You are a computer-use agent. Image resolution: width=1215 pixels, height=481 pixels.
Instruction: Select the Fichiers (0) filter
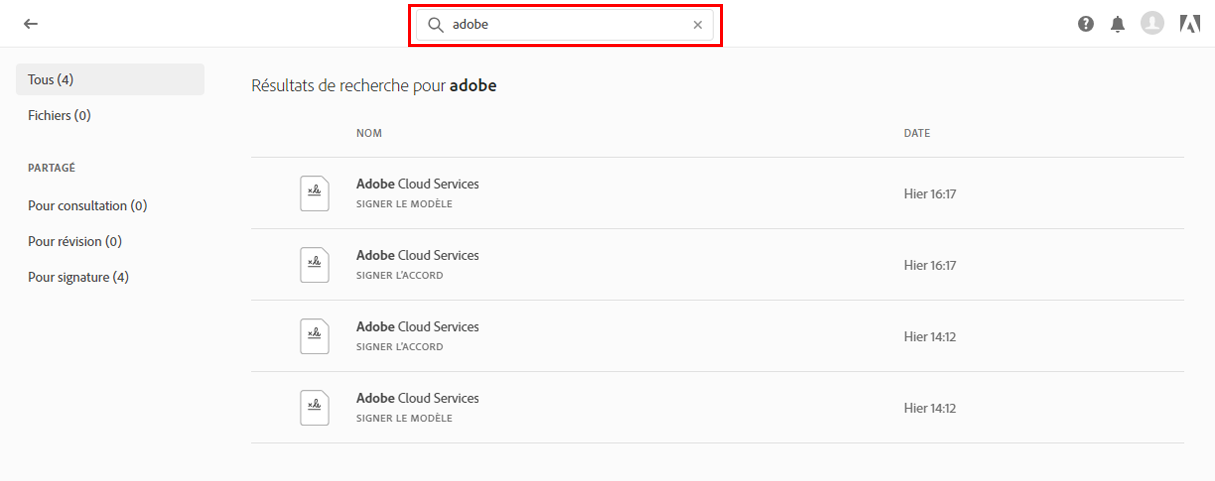pos(59,115)
